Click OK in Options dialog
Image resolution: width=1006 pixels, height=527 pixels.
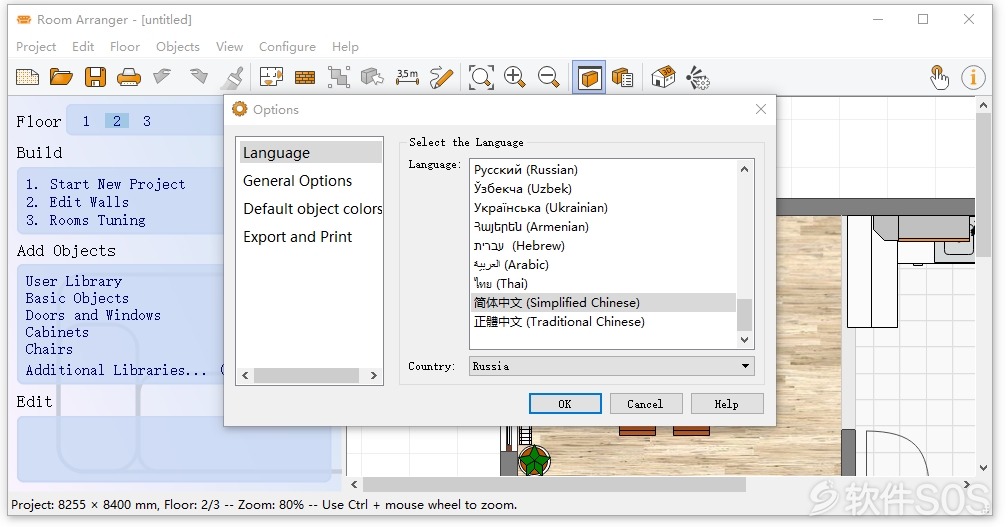[565, 404]
